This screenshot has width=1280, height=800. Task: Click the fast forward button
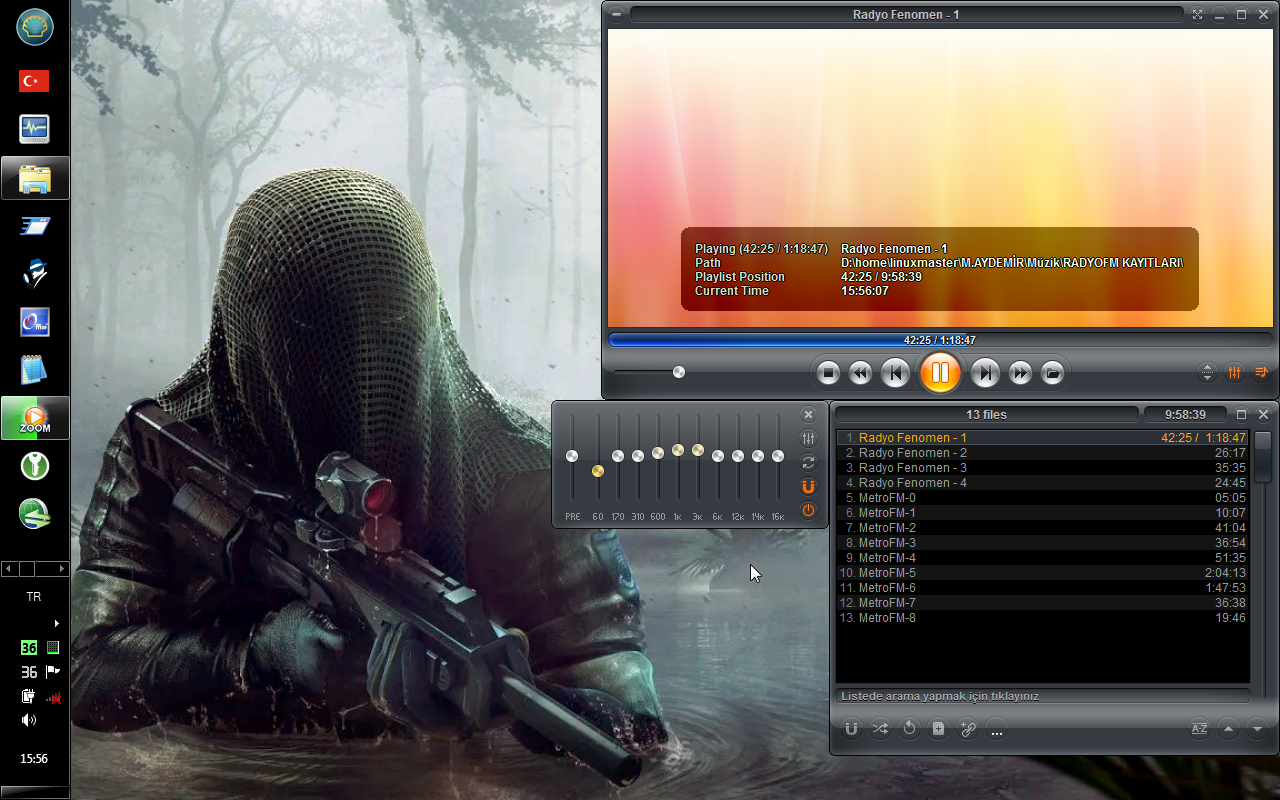tap(1020, 373)
